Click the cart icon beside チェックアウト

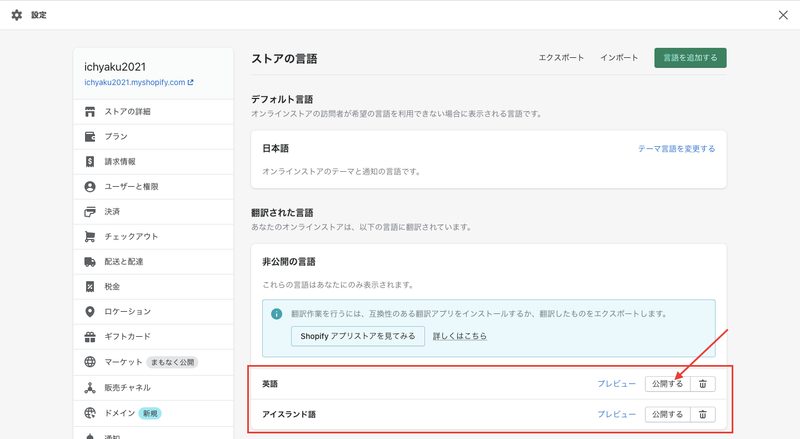click(90, 236)
